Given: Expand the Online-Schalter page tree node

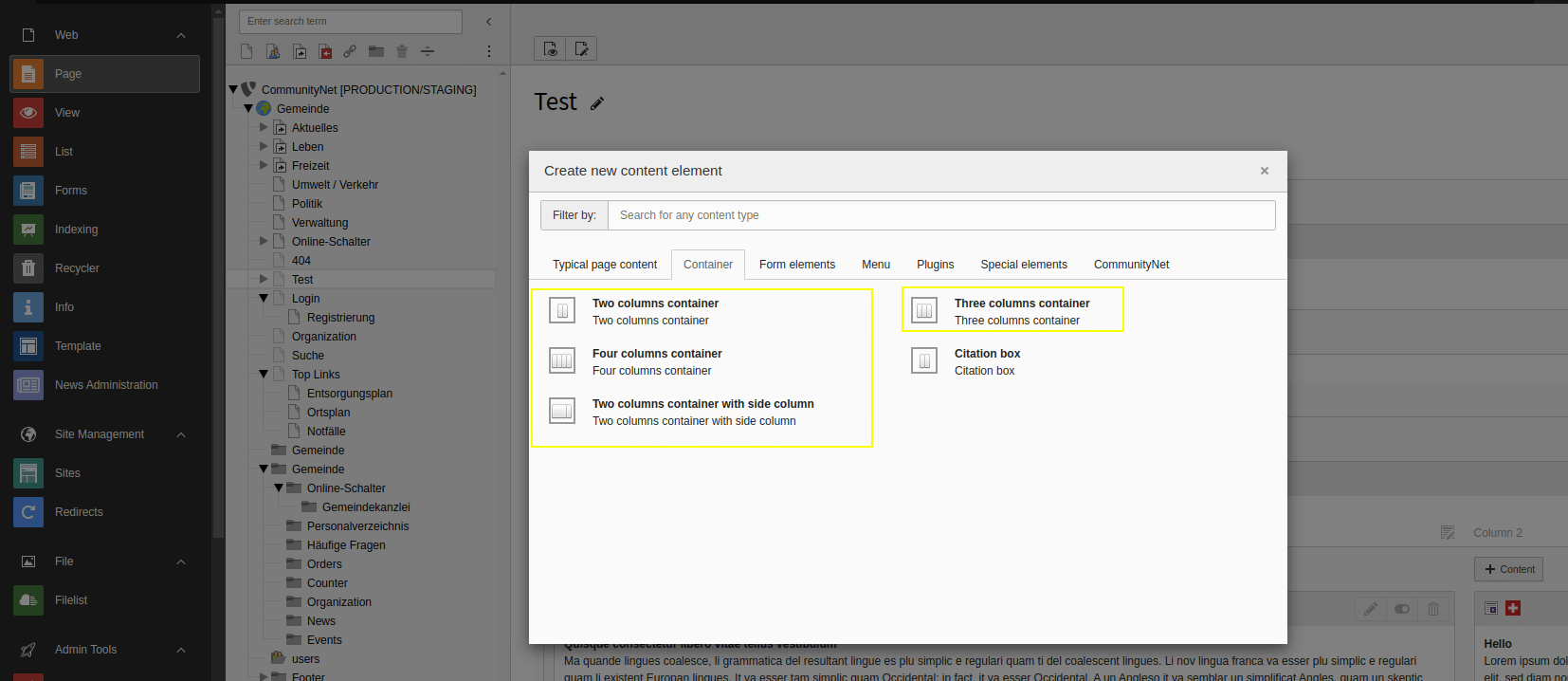Looking at the screenshot, I should (x=264, y=241).
